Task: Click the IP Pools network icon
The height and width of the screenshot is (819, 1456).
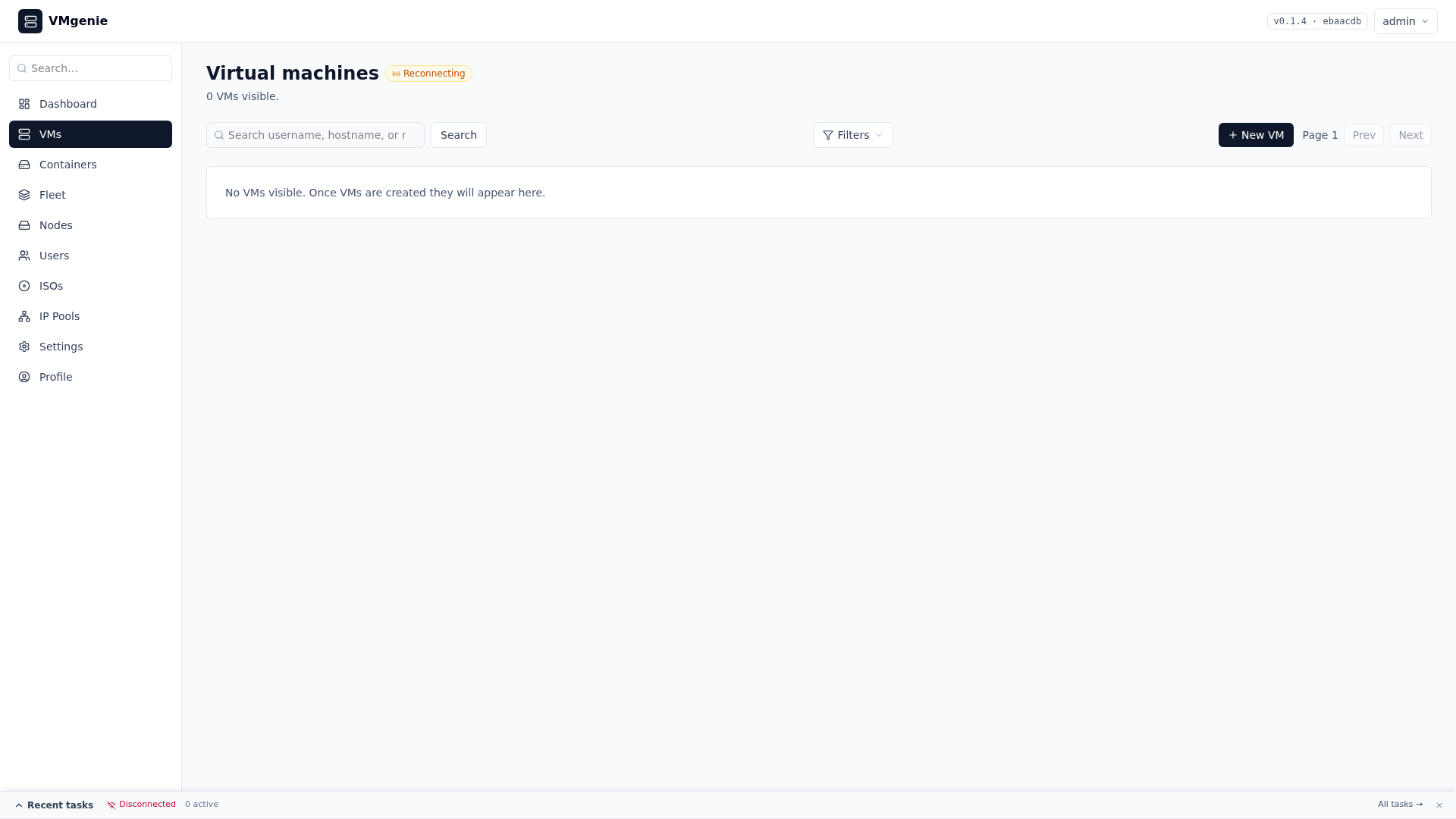Action: (x=24, y=316)
